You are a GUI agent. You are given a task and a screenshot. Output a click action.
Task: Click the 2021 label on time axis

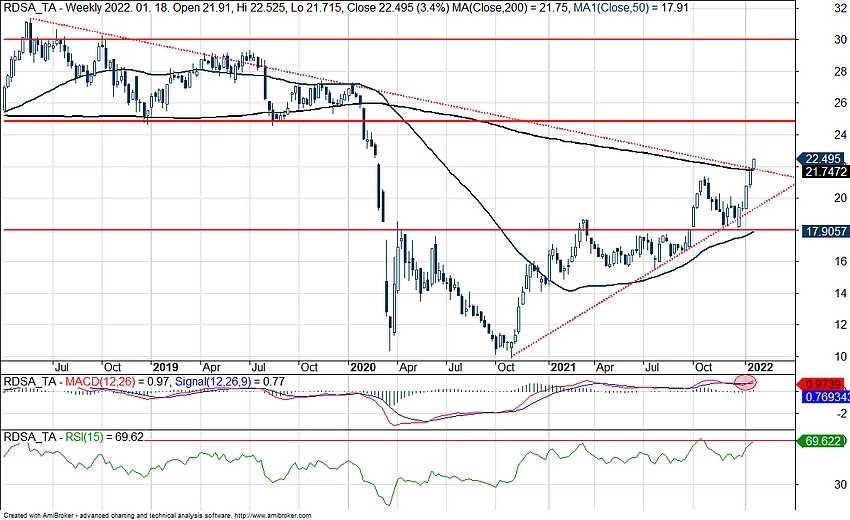pos(561,366)
